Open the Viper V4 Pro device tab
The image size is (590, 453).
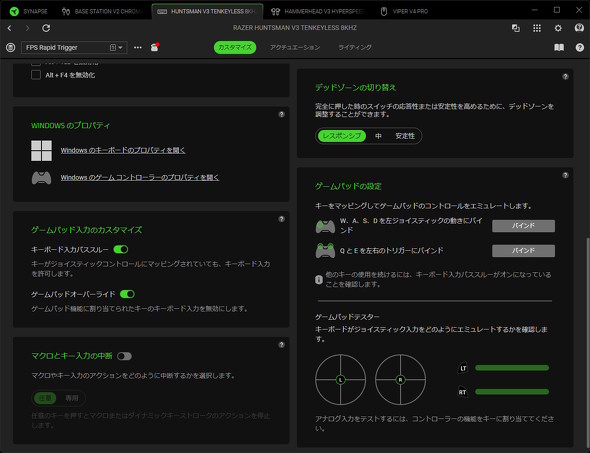click(x=404, y=11)
